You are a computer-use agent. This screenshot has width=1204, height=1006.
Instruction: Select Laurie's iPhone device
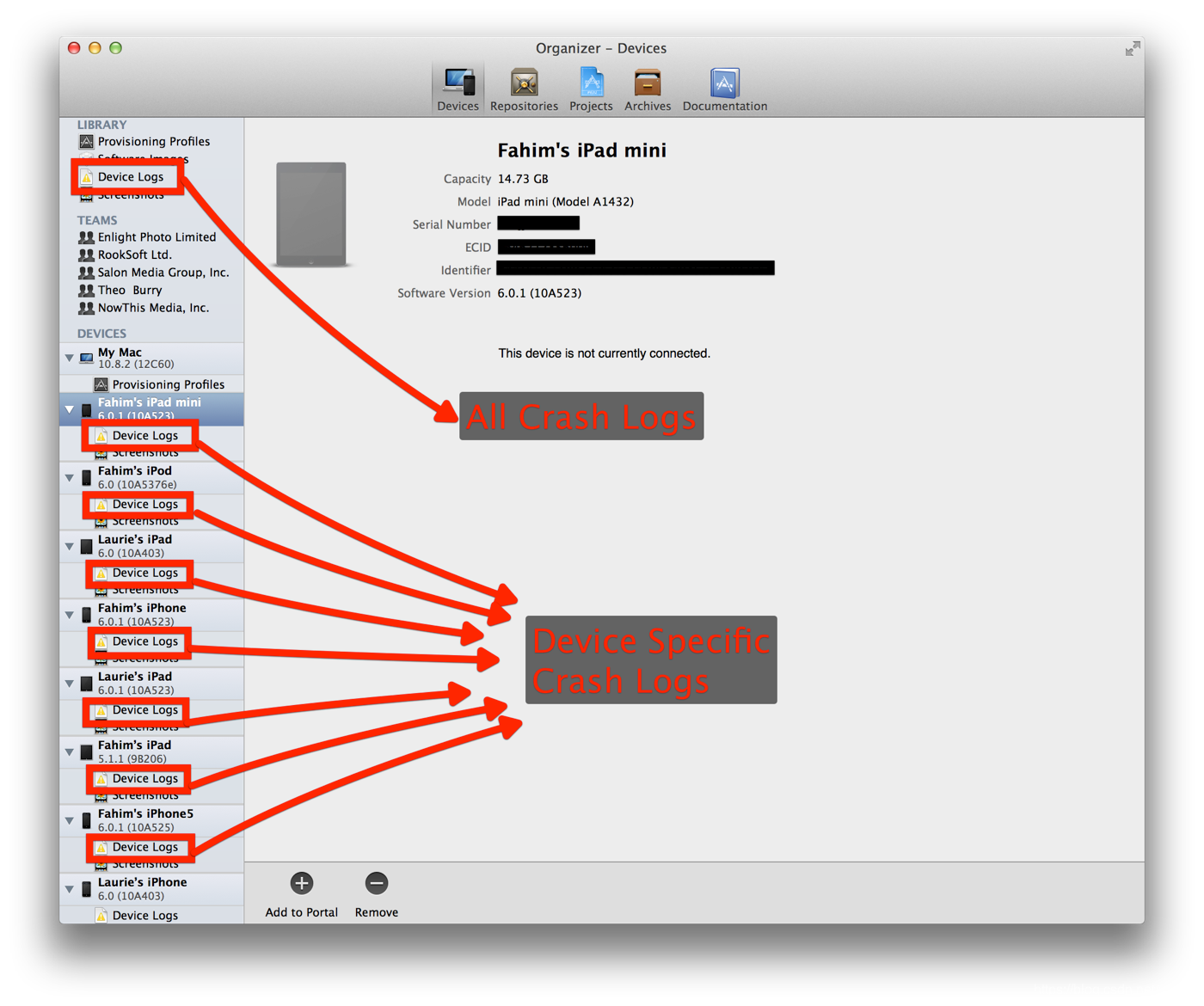pos(151,888)
